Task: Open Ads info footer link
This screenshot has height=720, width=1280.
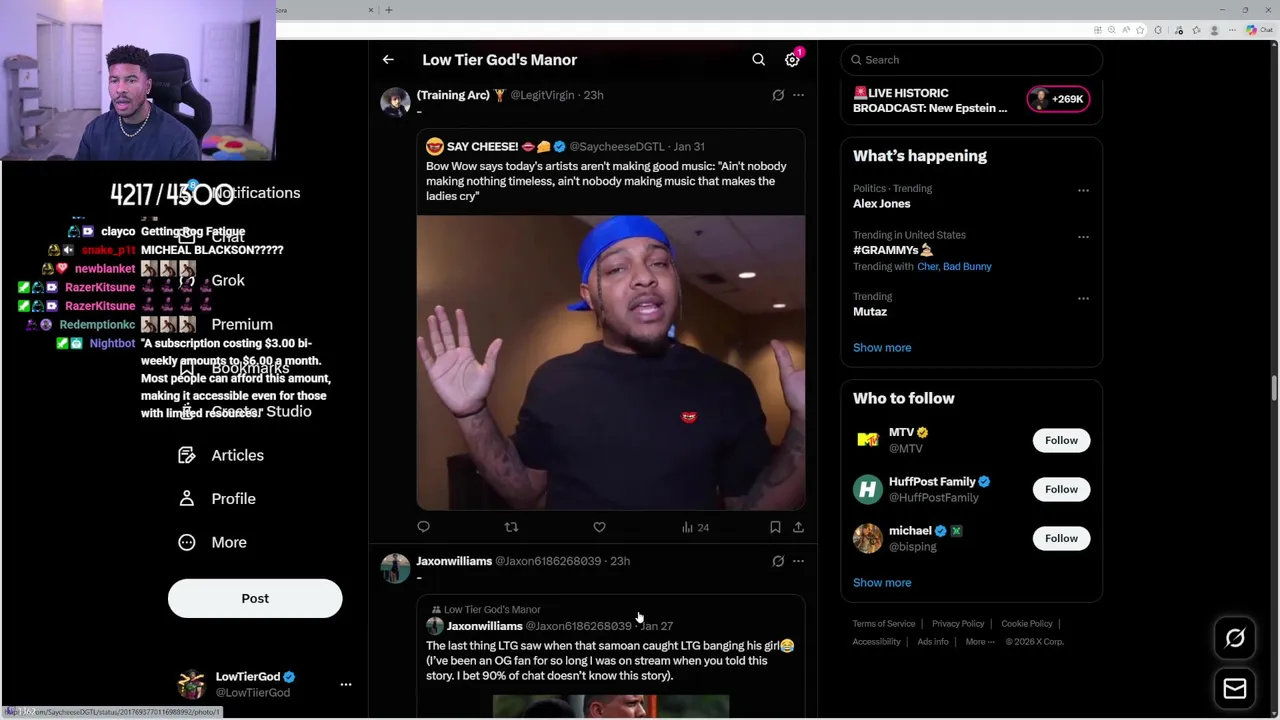Action: point(933,642)
